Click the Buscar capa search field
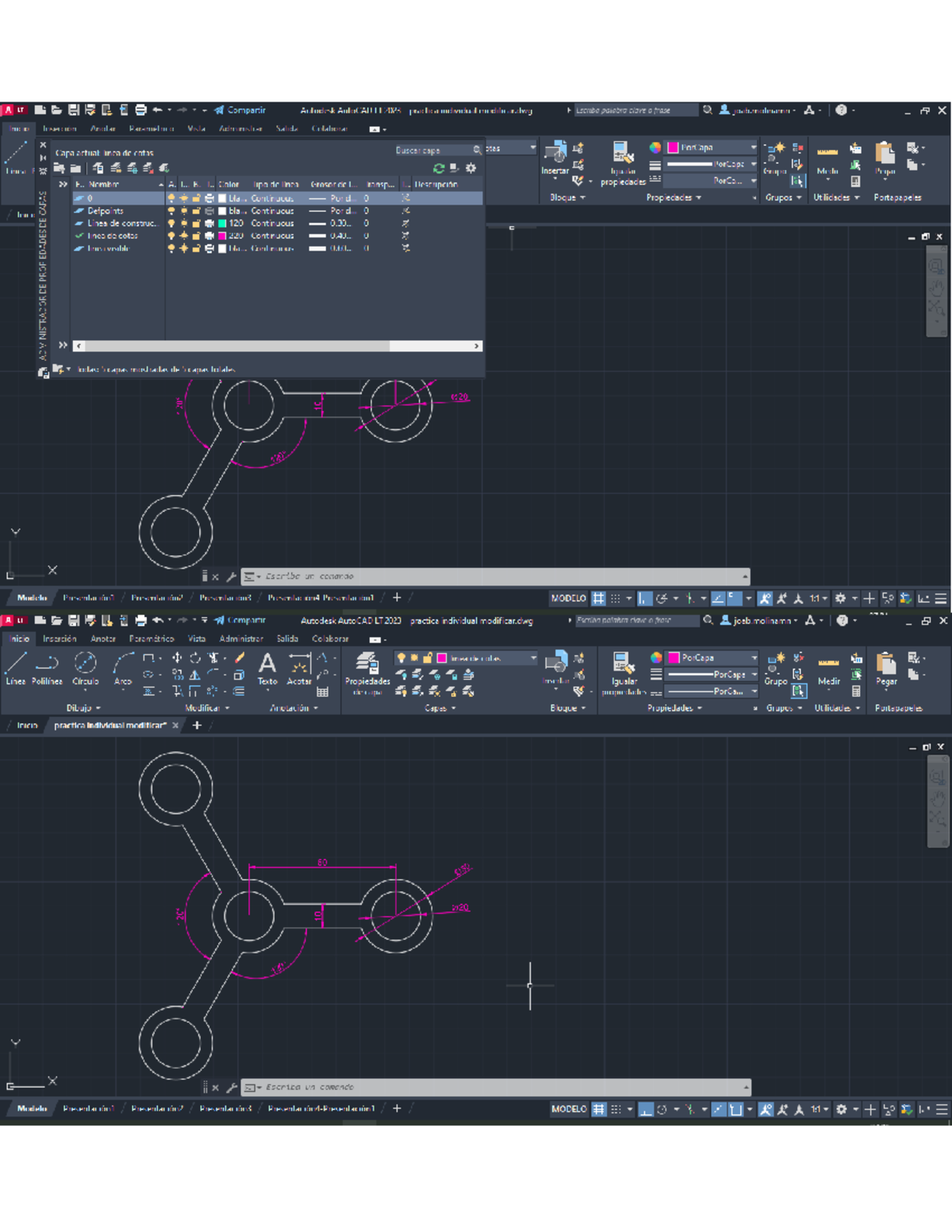952x1232 pixels. click(432, 150)
